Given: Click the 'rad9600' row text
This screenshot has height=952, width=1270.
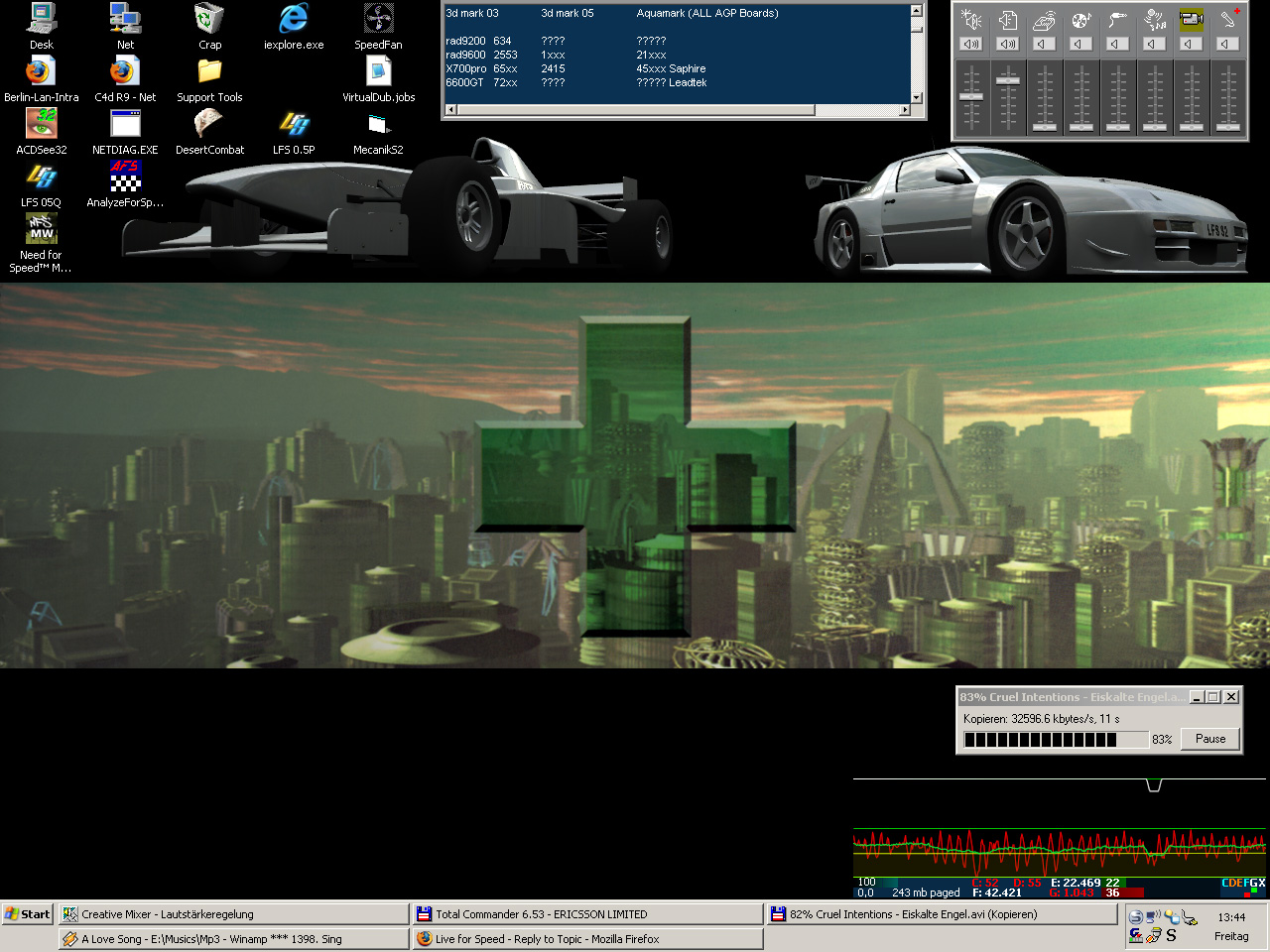Looking at the screenshot, I should click(556, 56).
